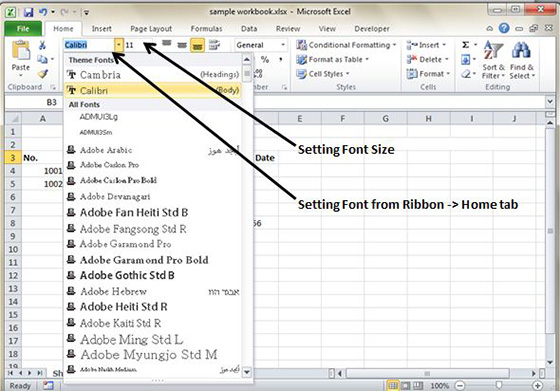Switch to Page Layout view button
560x391 pixels.
point(405,385)
